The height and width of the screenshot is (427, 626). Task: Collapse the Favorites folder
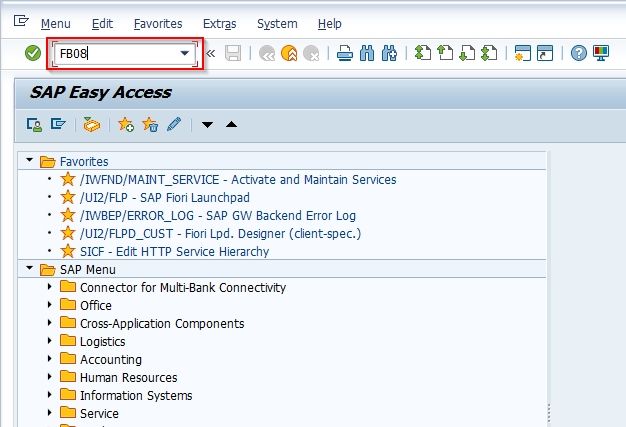tap(30, 160)
